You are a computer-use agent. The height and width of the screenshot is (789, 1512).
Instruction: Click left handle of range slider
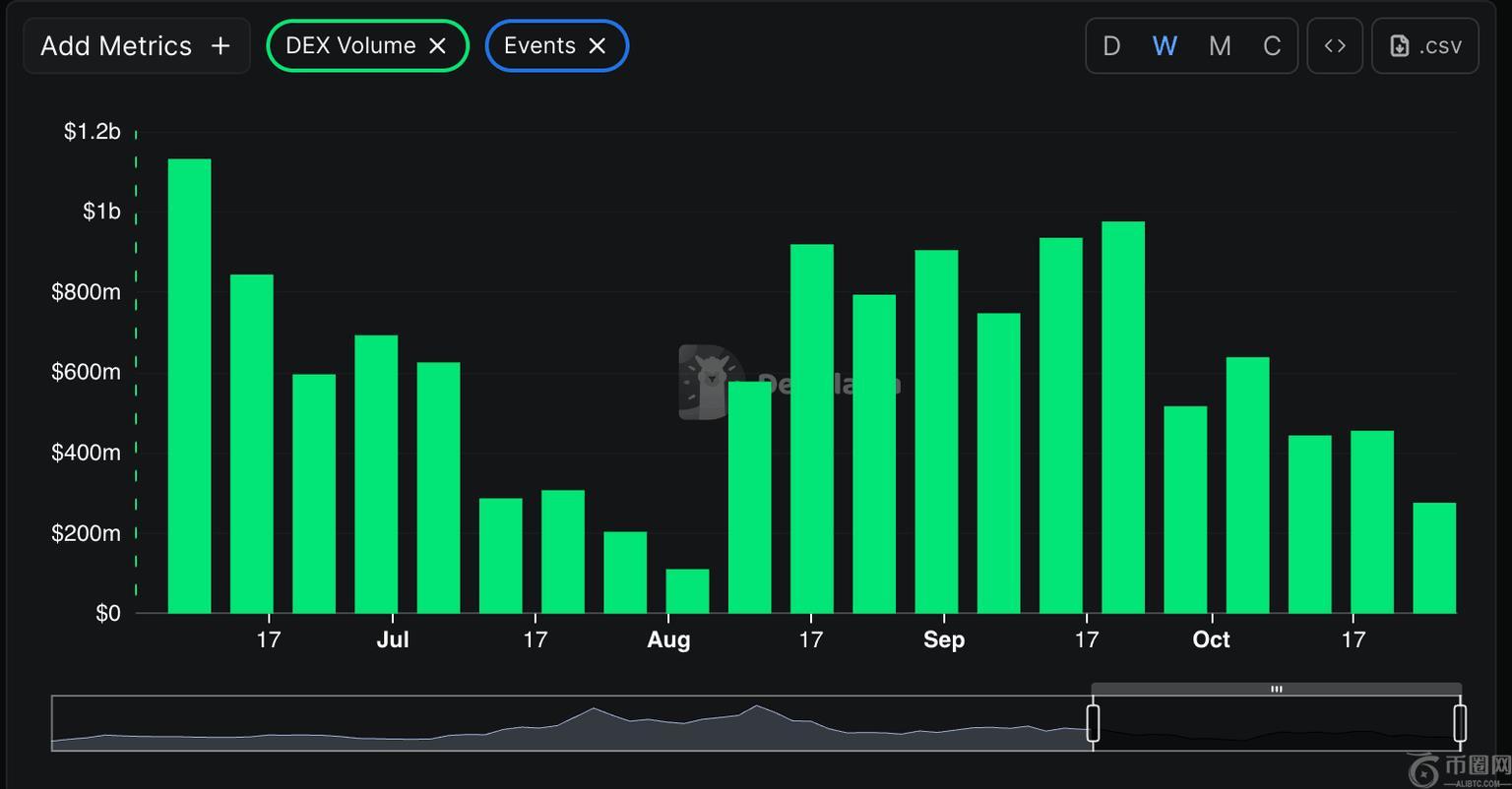[1093, 723]
